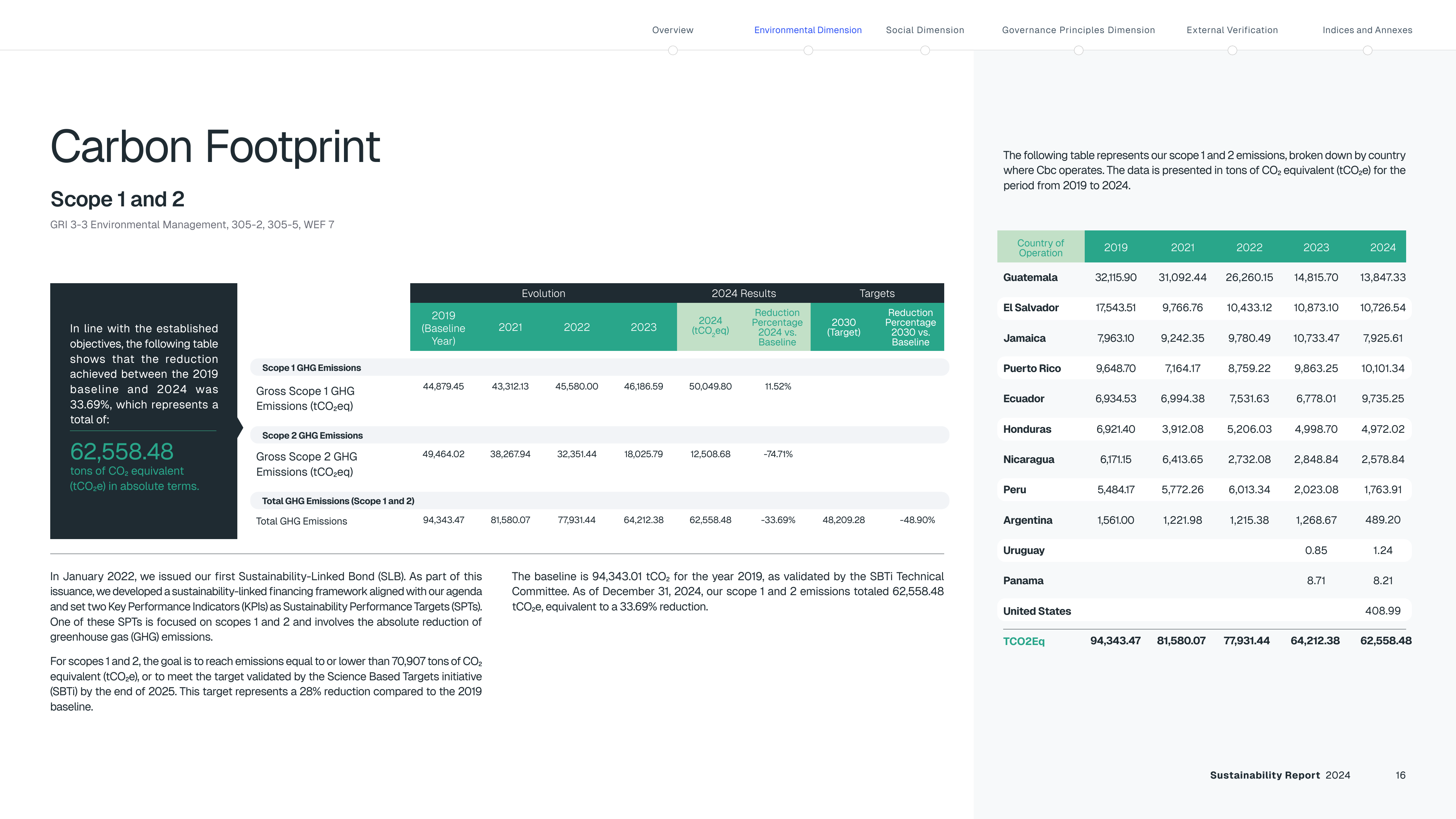Select the -74.71% Scope 2 reduction value
Viewport: 1456px width, 819px height.
[778, 454]
